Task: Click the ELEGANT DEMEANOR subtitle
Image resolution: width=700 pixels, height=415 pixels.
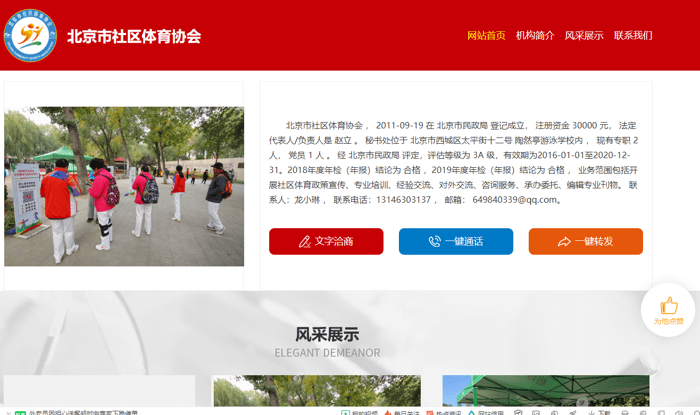Action: [x=327, y=353]
